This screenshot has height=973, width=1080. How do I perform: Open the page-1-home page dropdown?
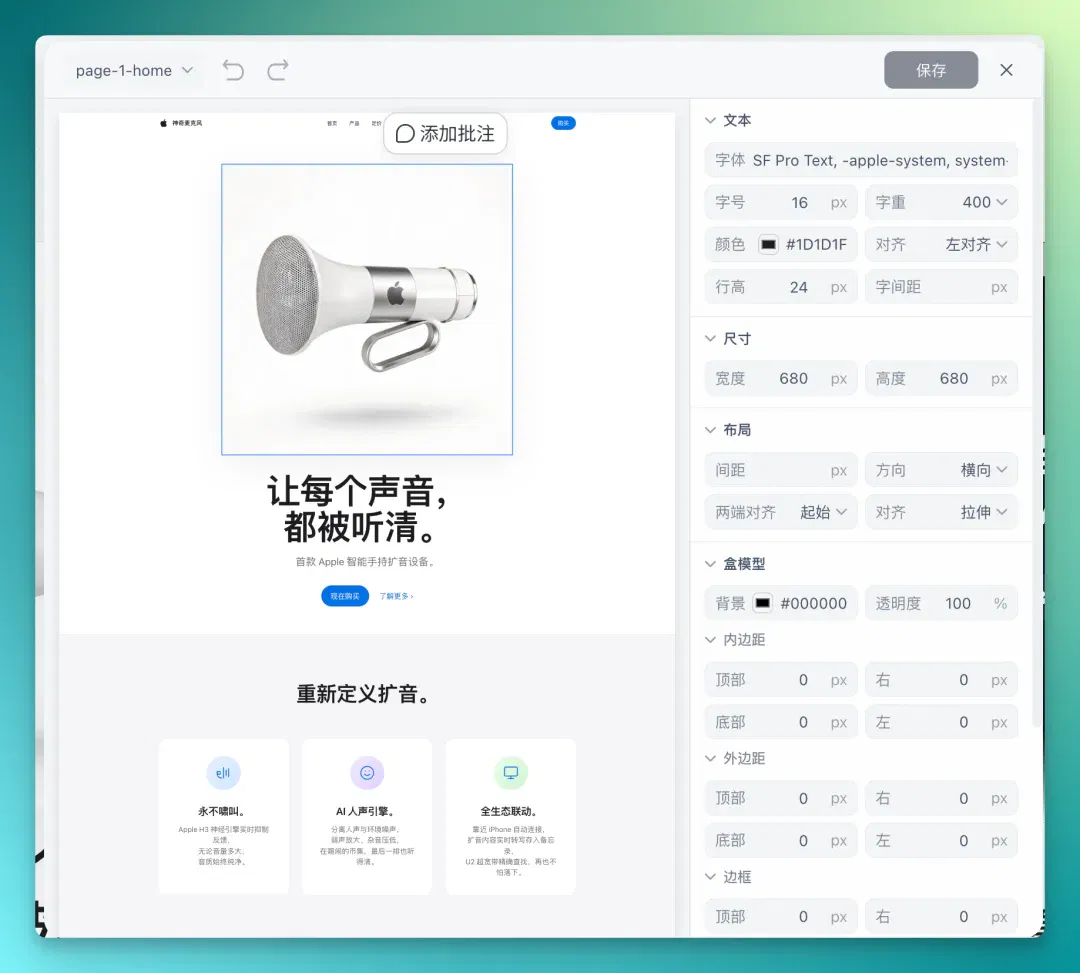(134, 70)
